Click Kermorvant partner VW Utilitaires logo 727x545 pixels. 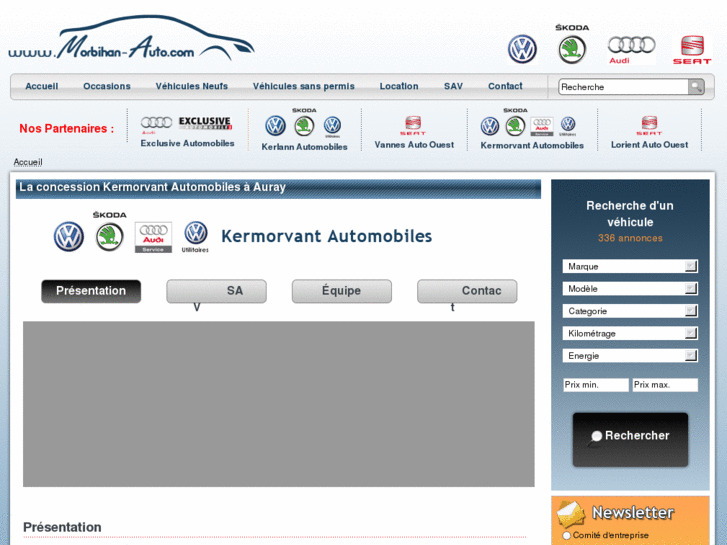[x=568, y=126]
